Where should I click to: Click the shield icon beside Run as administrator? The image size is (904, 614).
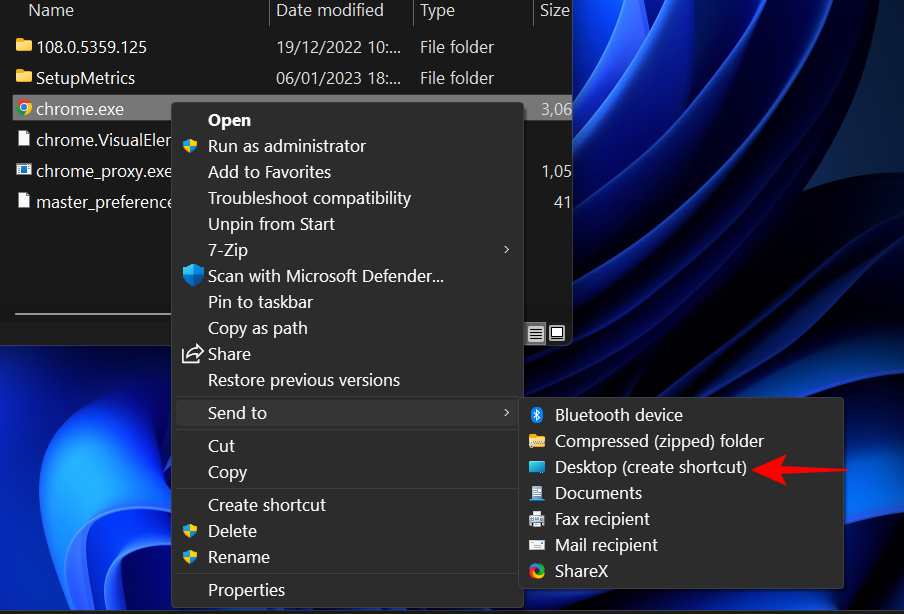pyautogui.click(x=191, y=146)
